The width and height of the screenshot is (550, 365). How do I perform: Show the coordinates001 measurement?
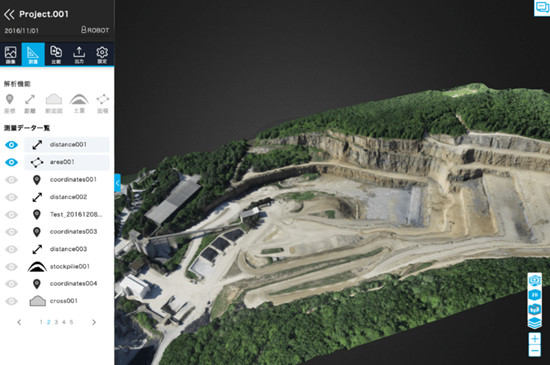coord(12,180)
